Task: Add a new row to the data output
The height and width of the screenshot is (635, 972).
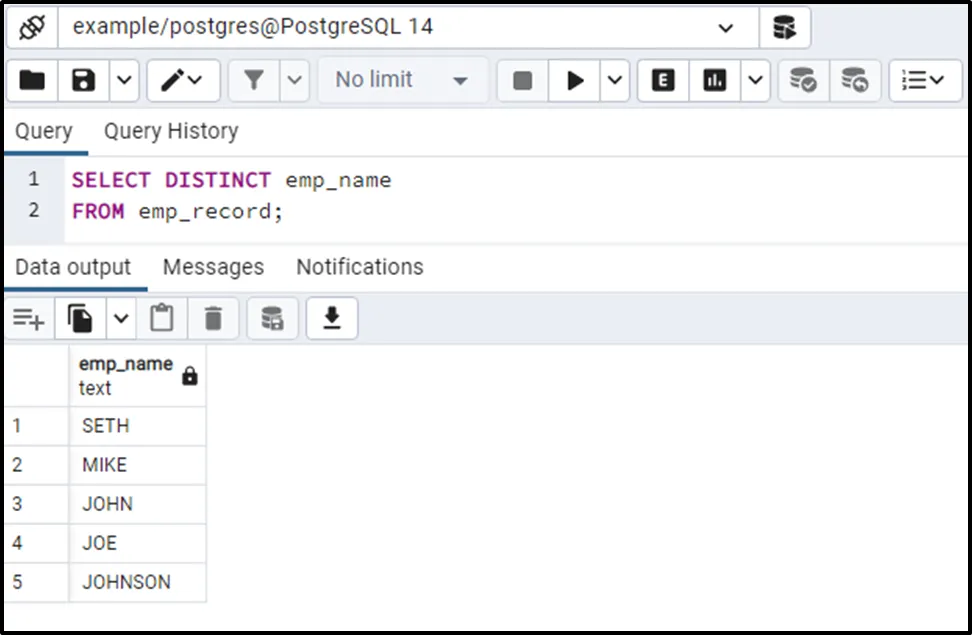Action: [x=28, y=318]
